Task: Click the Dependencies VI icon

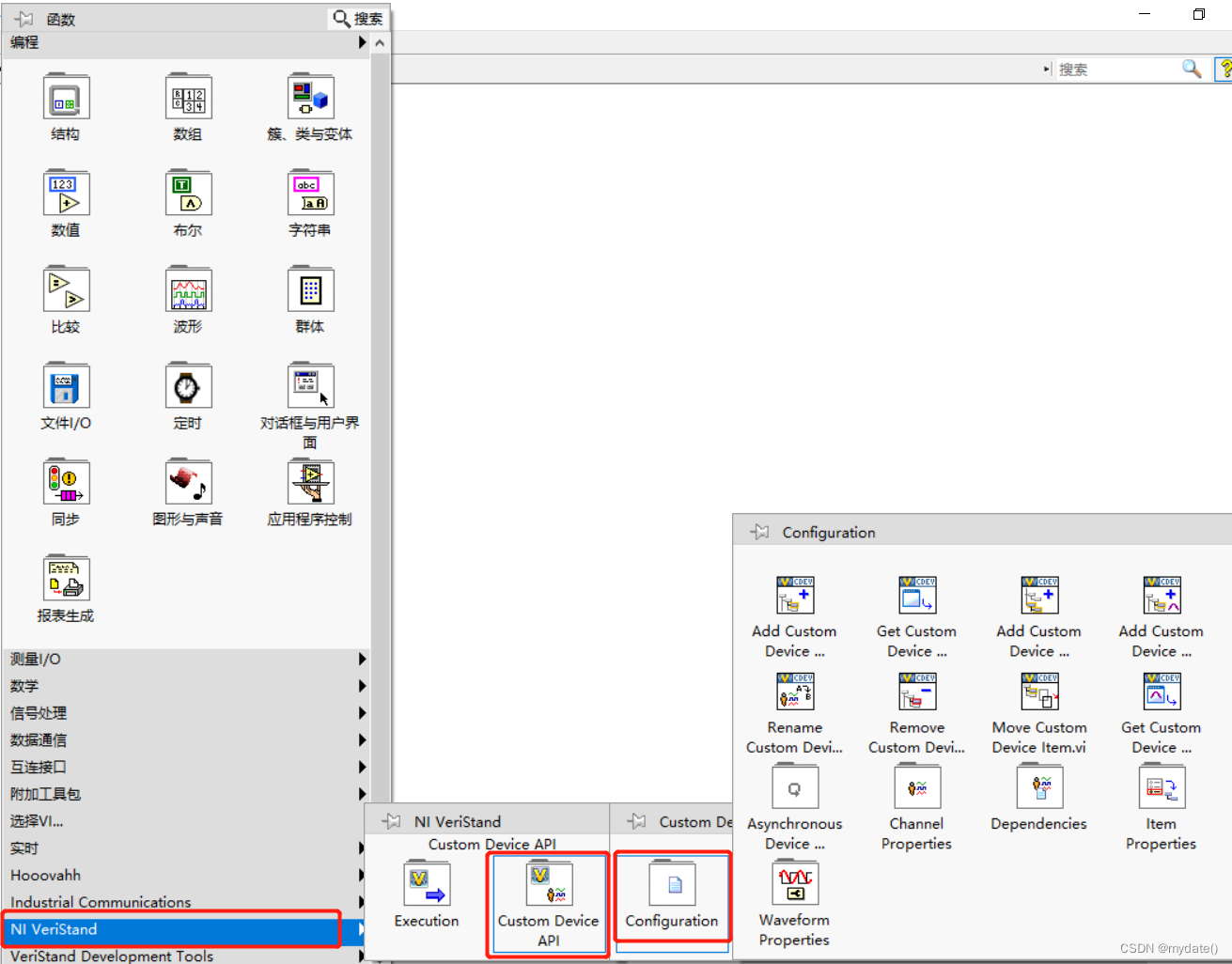Action: [1038, 787]
